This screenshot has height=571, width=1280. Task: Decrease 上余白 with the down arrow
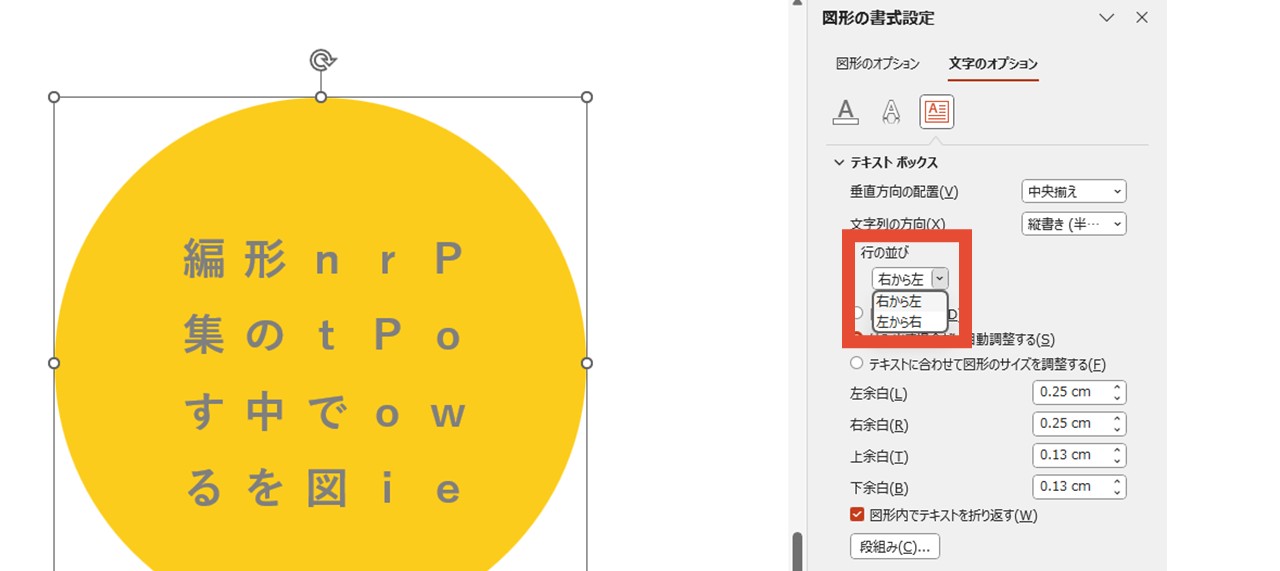coord(1117,461)
